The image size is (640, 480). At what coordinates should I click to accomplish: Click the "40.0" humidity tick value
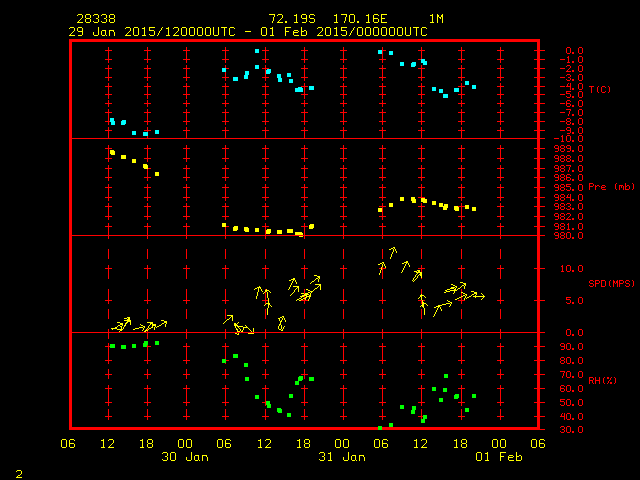click(571, 417)
